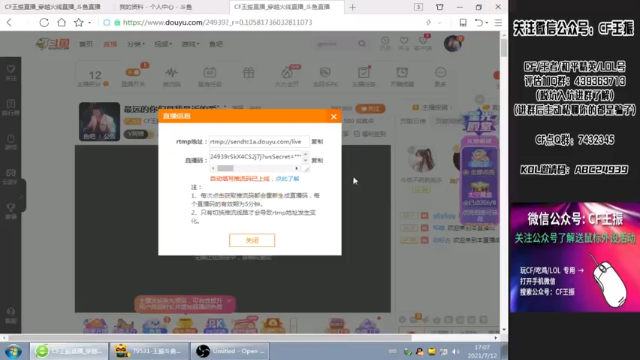Click the rtmp address field

pyautogui.click(x=259, y=142)
